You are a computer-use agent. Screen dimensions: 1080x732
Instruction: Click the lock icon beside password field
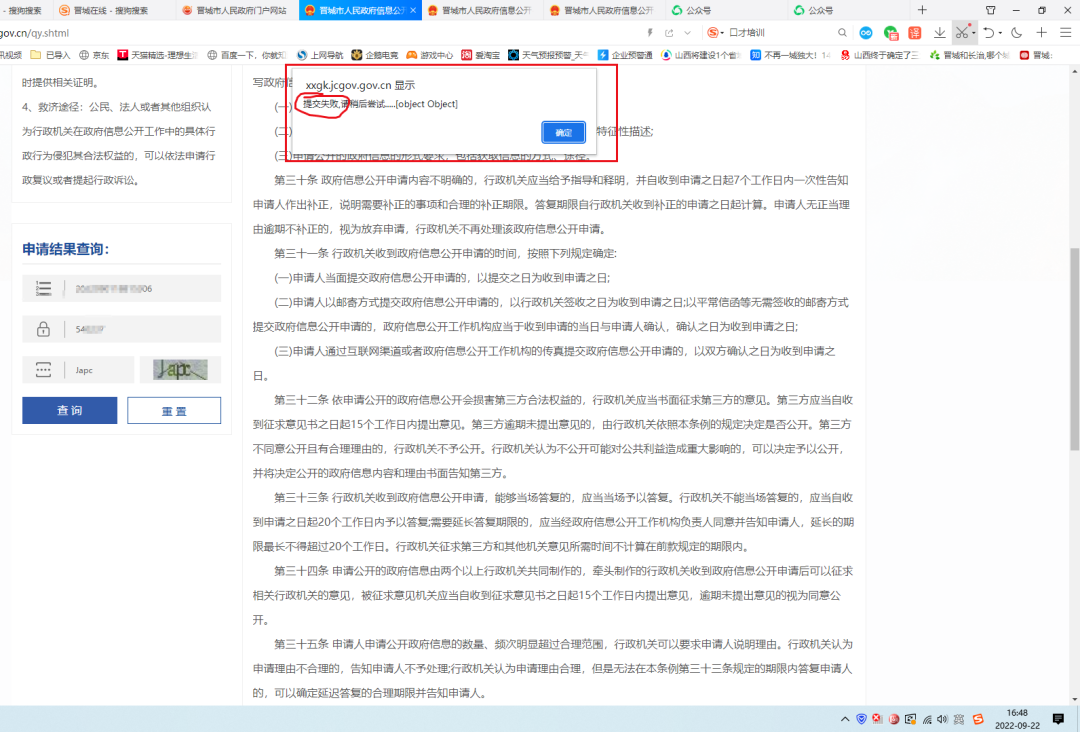click(43, 329)
